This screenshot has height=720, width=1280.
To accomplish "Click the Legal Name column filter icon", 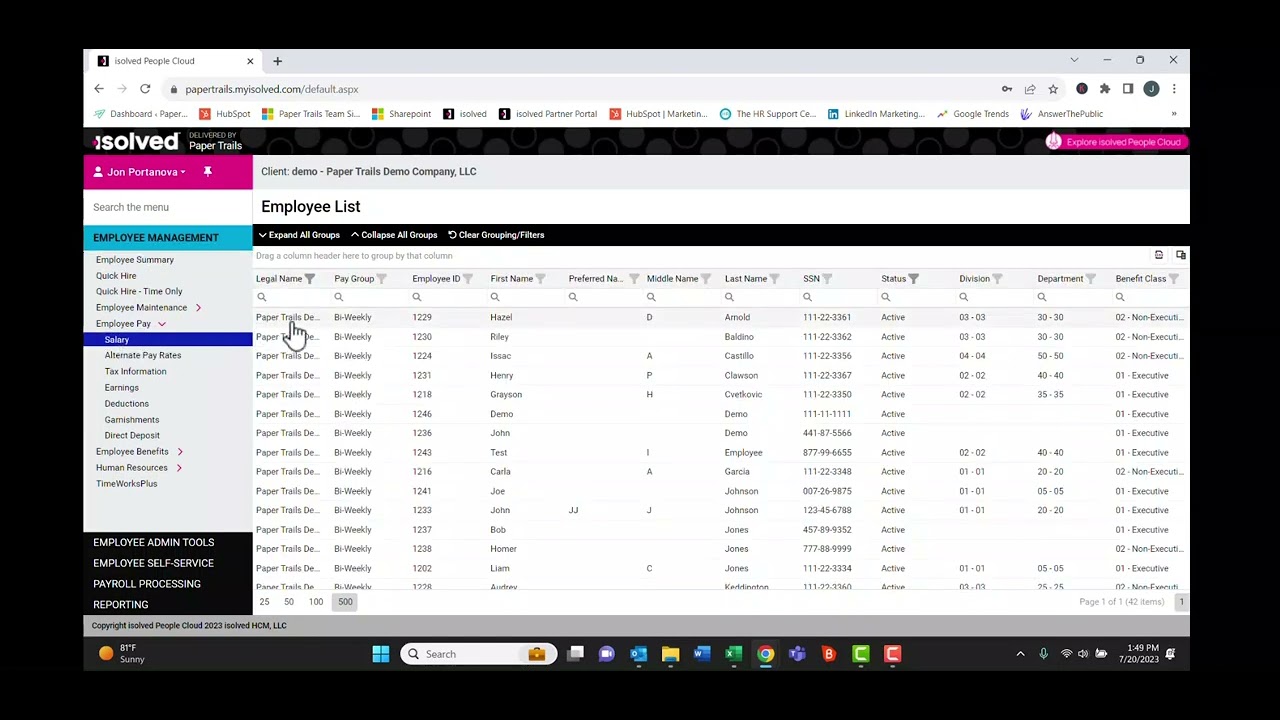I will point(309,279).
